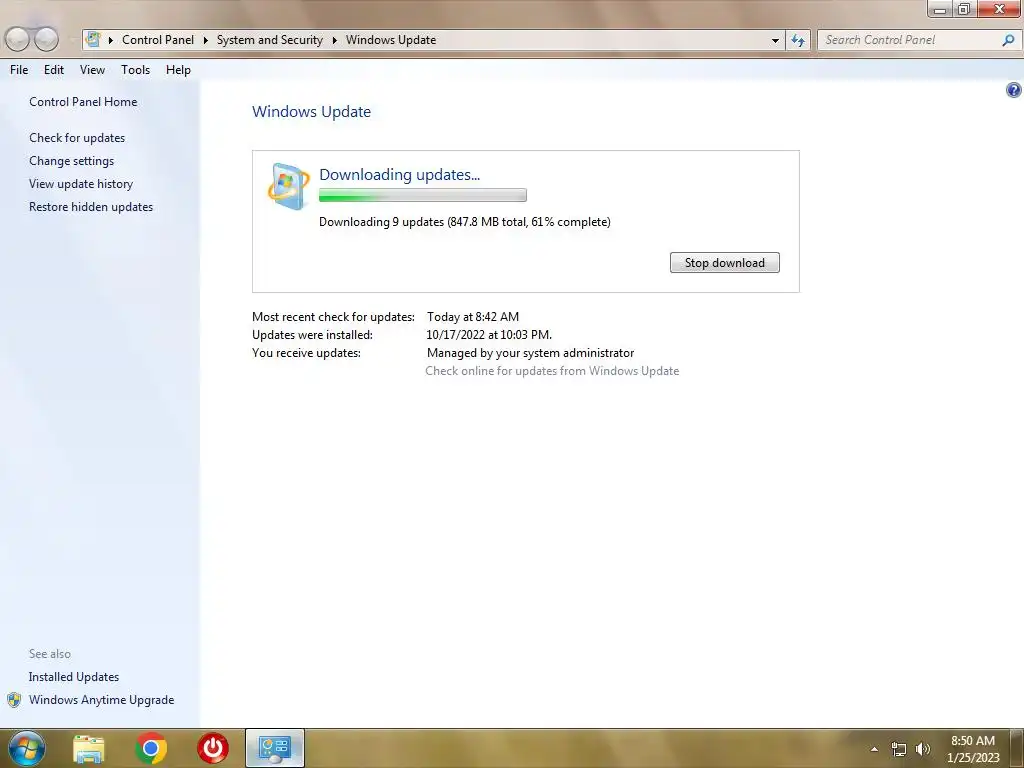This screenshot has width=1024, height=768.
Task: Click the Windows Start orb
Action: click(27, 748)
